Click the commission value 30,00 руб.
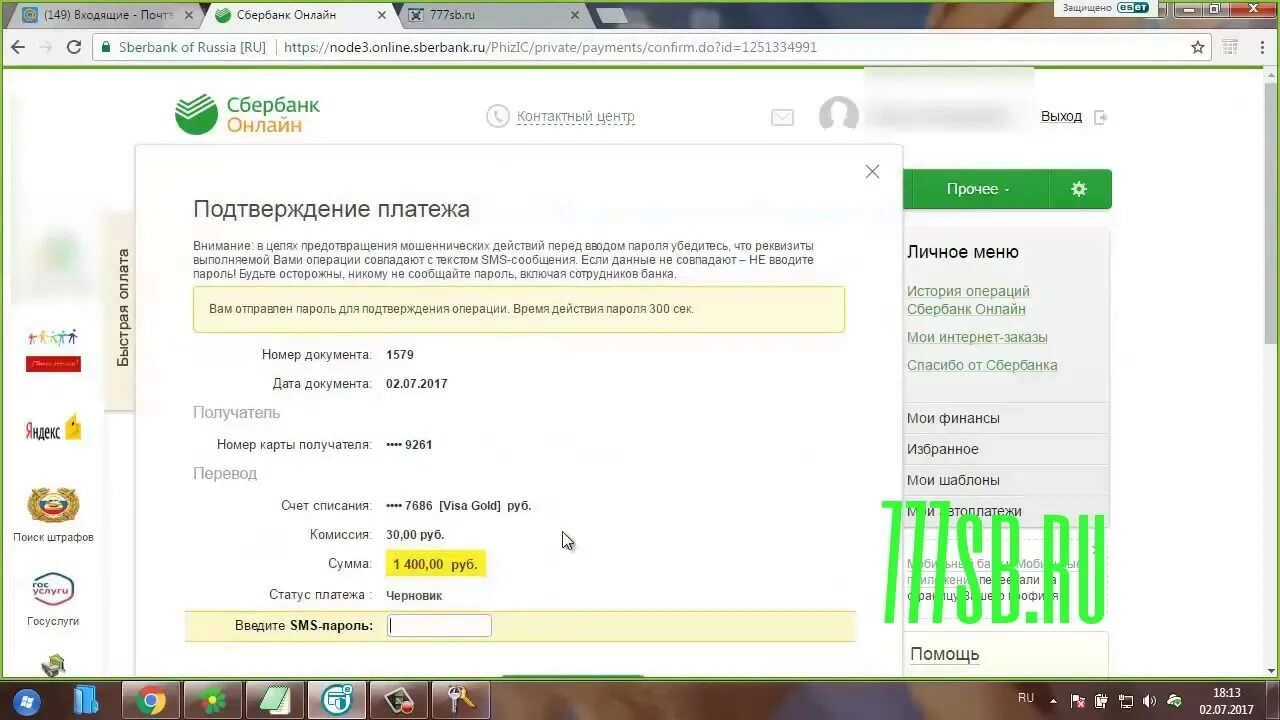The height and width of the screenshot is (720, 1280). point(415,535)
